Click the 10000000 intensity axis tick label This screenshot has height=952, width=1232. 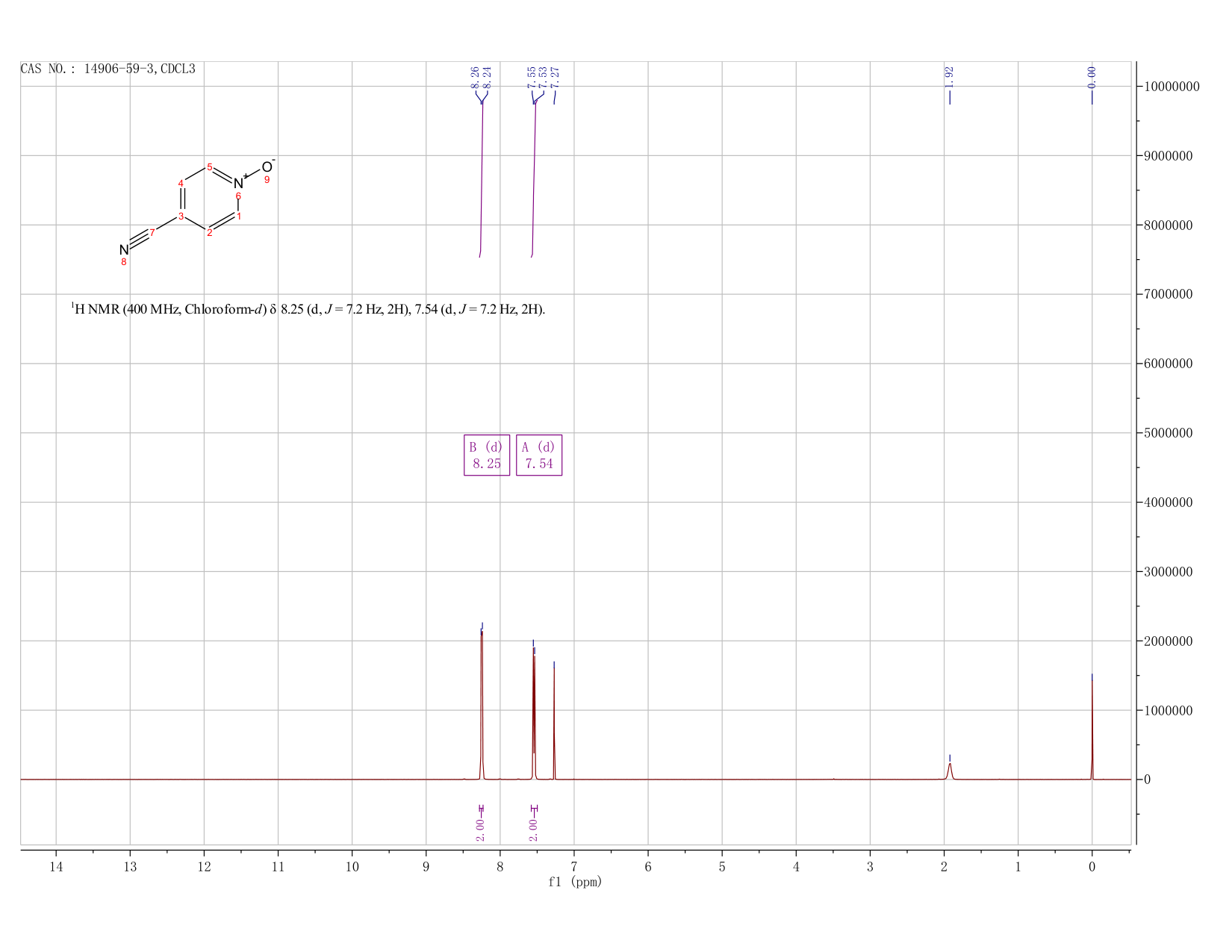coord(1170,87)
